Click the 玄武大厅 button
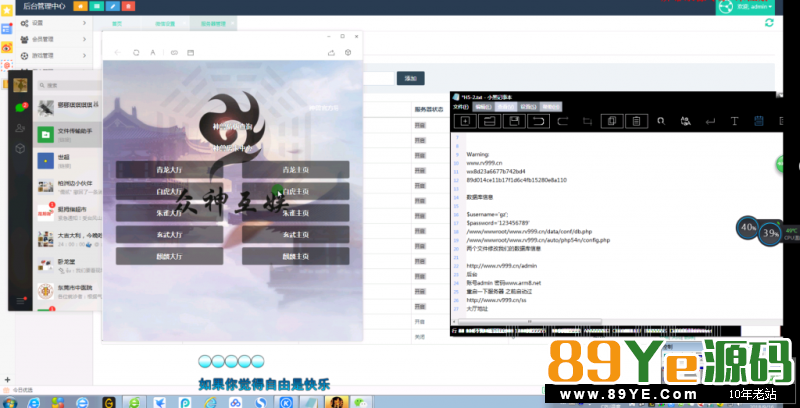Screen dimensions: 800x408 coord(169,235)
